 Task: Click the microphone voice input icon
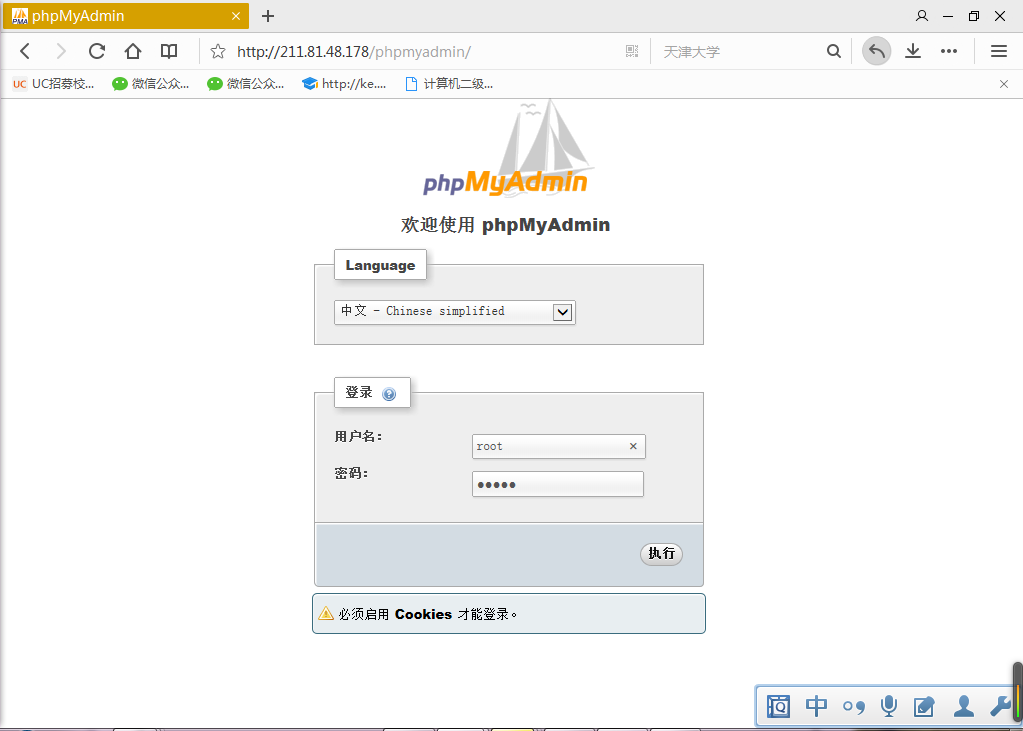tap(889, 706)
